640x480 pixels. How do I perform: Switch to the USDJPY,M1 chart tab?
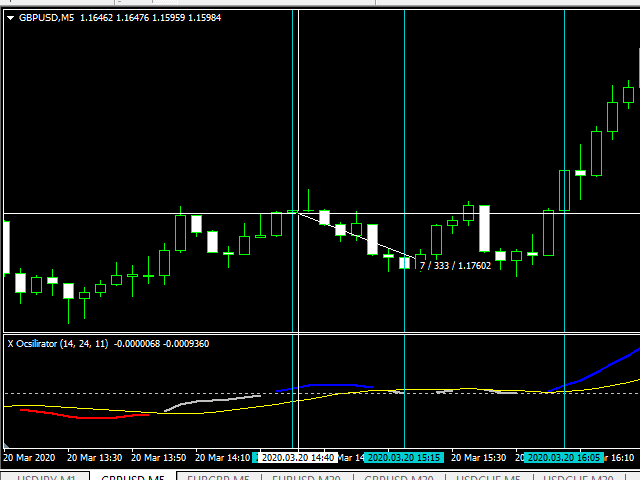(46, 477)
